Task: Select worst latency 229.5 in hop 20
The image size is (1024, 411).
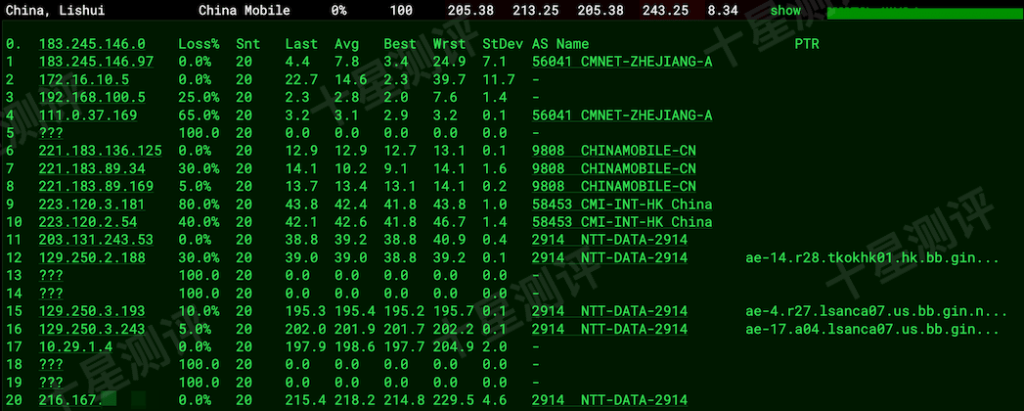Action: click(453, 400)
